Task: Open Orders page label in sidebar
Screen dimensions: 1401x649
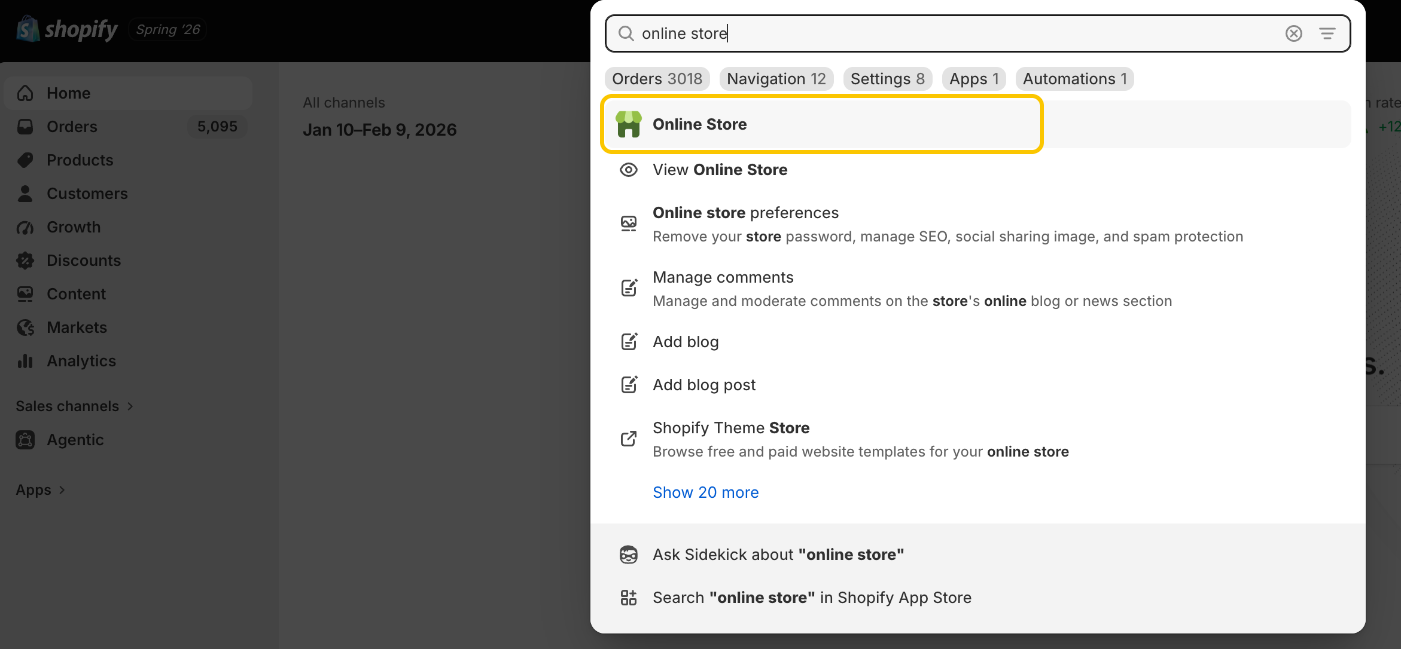Action: pos(72,127)
